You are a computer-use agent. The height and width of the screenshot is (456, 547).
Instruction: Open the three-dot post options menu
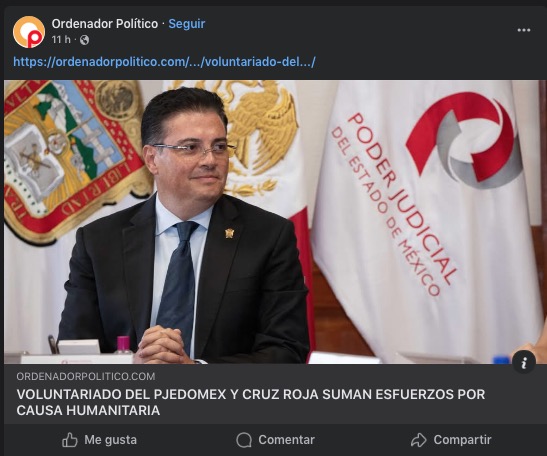coord(524,30)
